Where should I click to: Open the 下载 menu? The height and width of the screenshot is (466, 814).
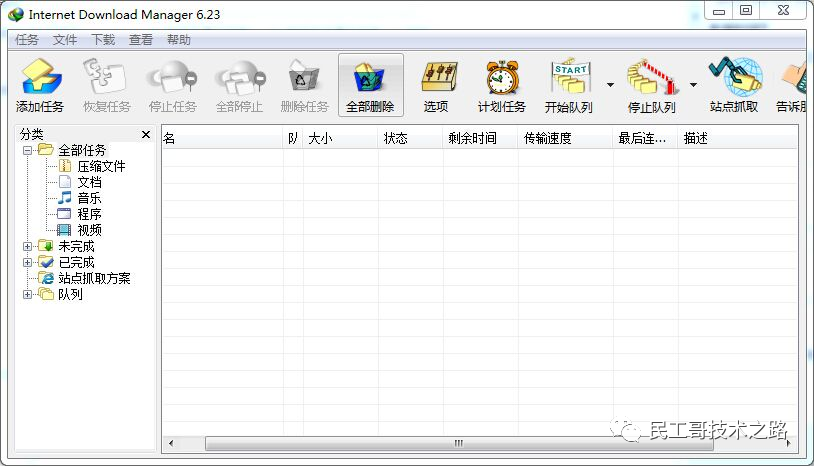(103, 40)
